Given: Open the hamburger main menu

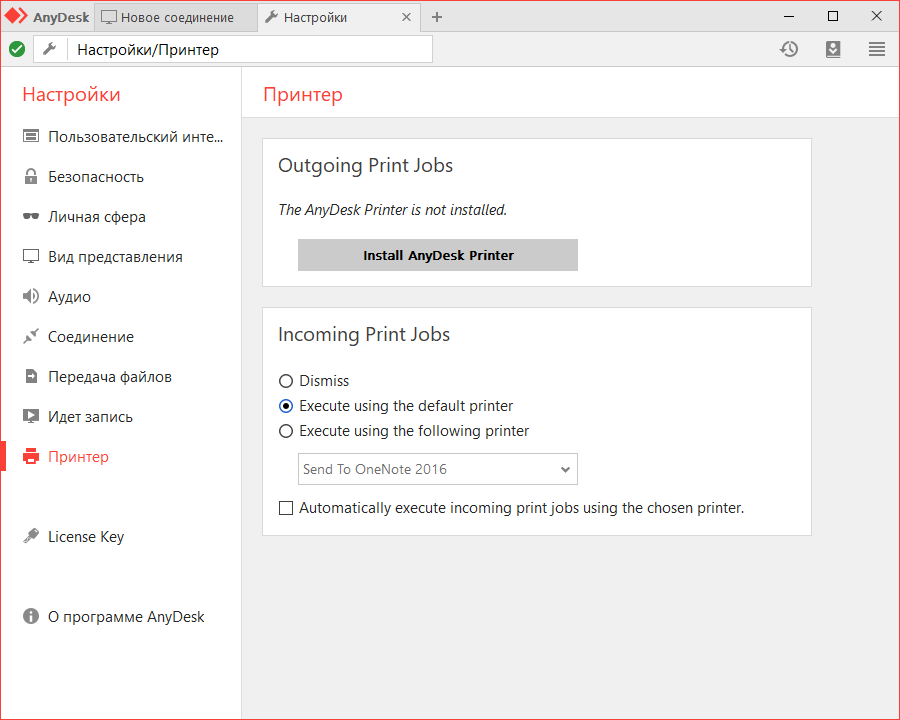Looking at the screenshot, I should click(x=877, y=49).
